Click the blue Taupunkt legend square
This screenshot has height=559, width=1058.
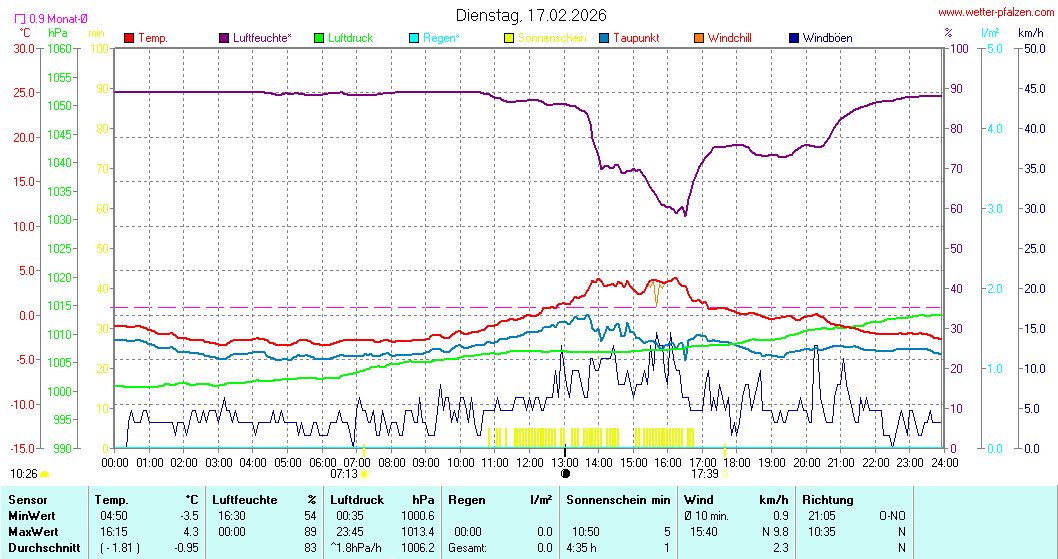pos(604,38)
